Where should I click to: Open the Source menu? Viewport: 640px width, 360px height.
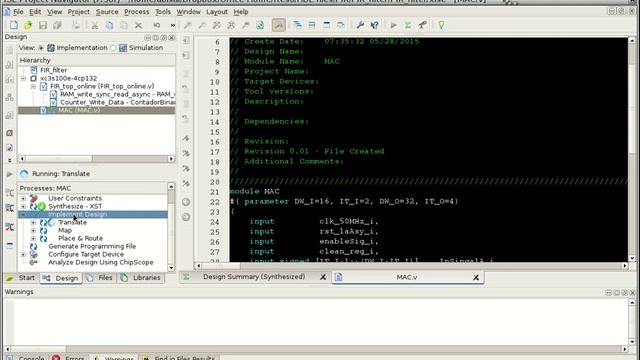(x=107, y=12)
